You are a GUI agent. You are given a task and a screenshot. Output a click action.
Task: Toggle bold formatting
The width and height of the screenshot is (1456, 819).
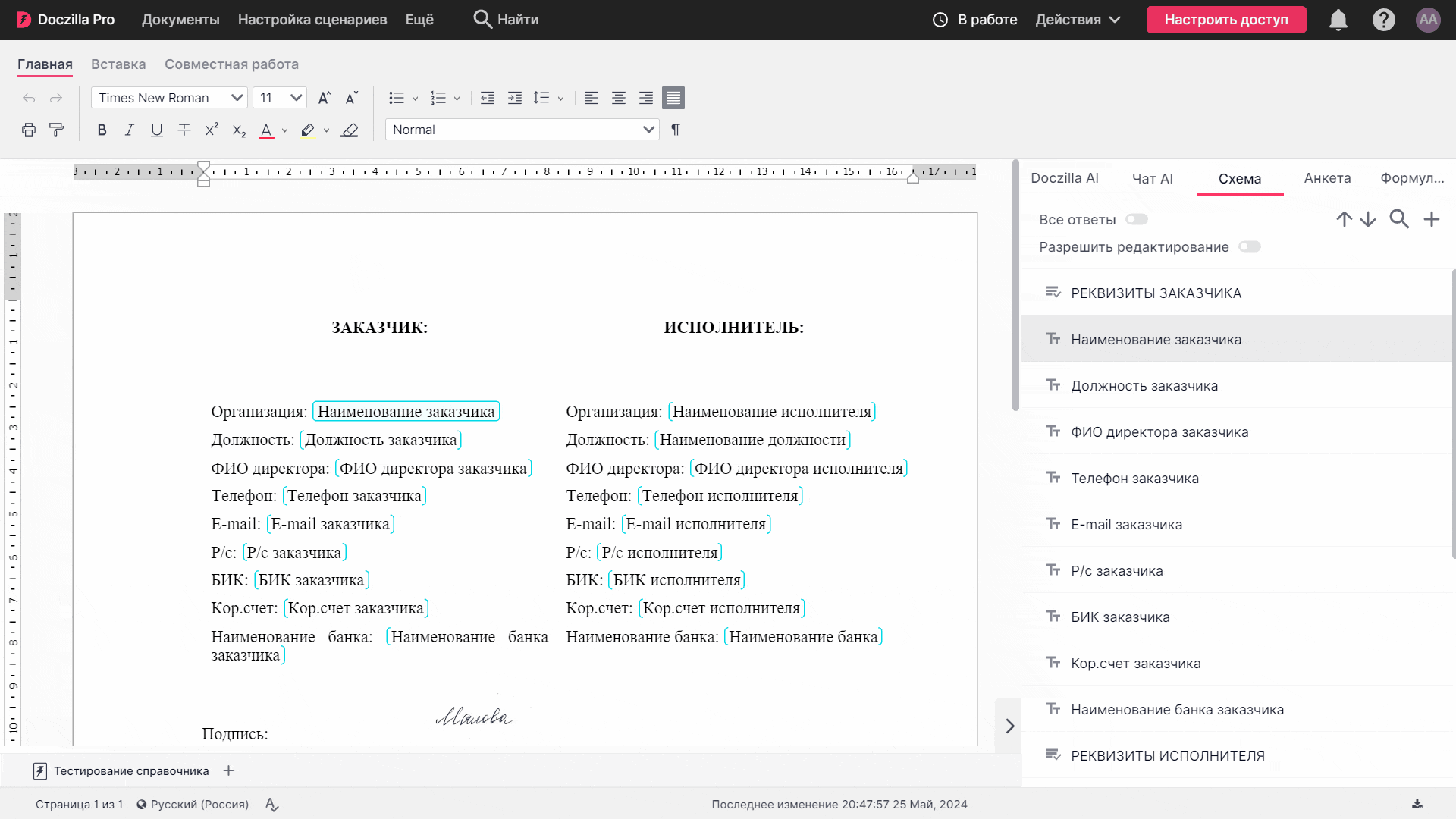[x=102, y=130]
